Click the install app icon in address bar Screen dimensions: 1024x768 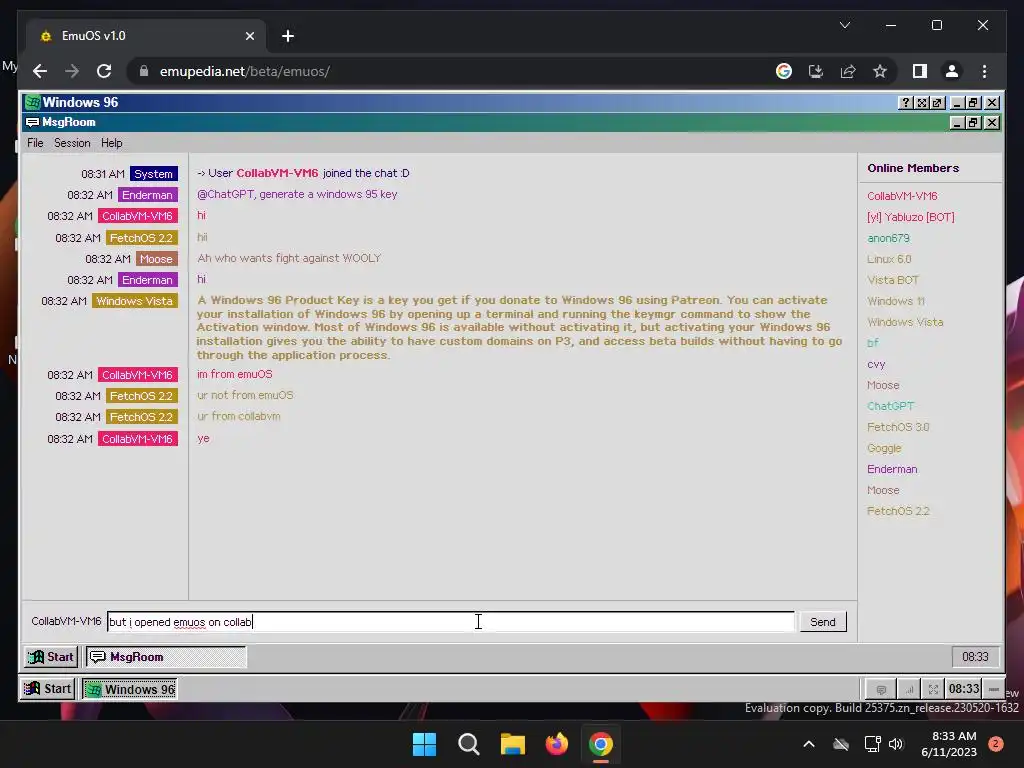816,71
